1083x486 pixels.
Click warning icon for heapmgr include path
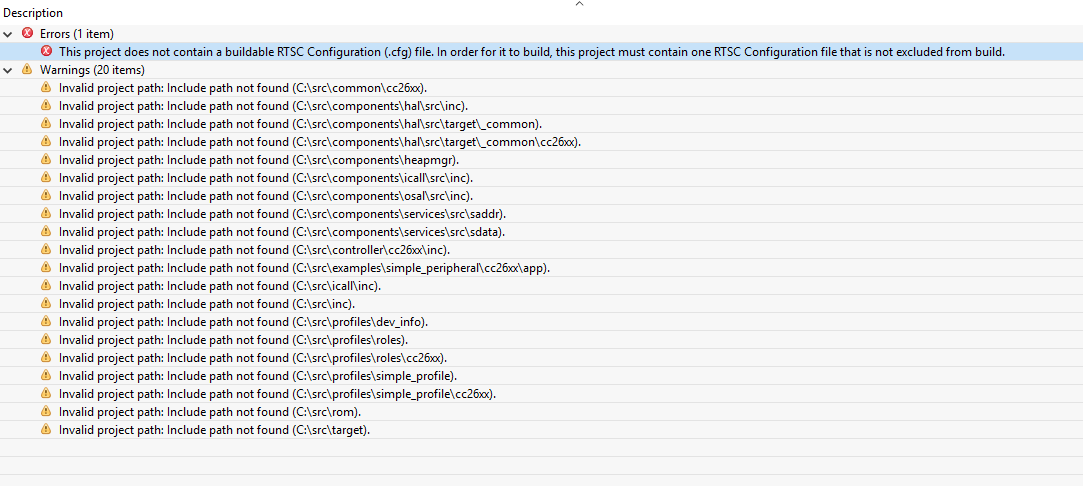[46, 160]
